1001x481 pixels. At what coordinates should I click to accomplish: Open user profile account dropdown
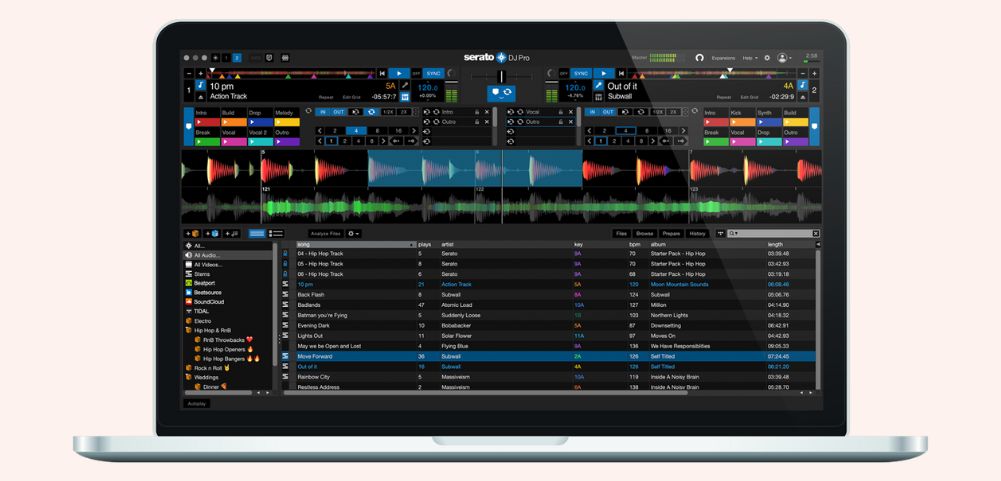coord(783,57)
